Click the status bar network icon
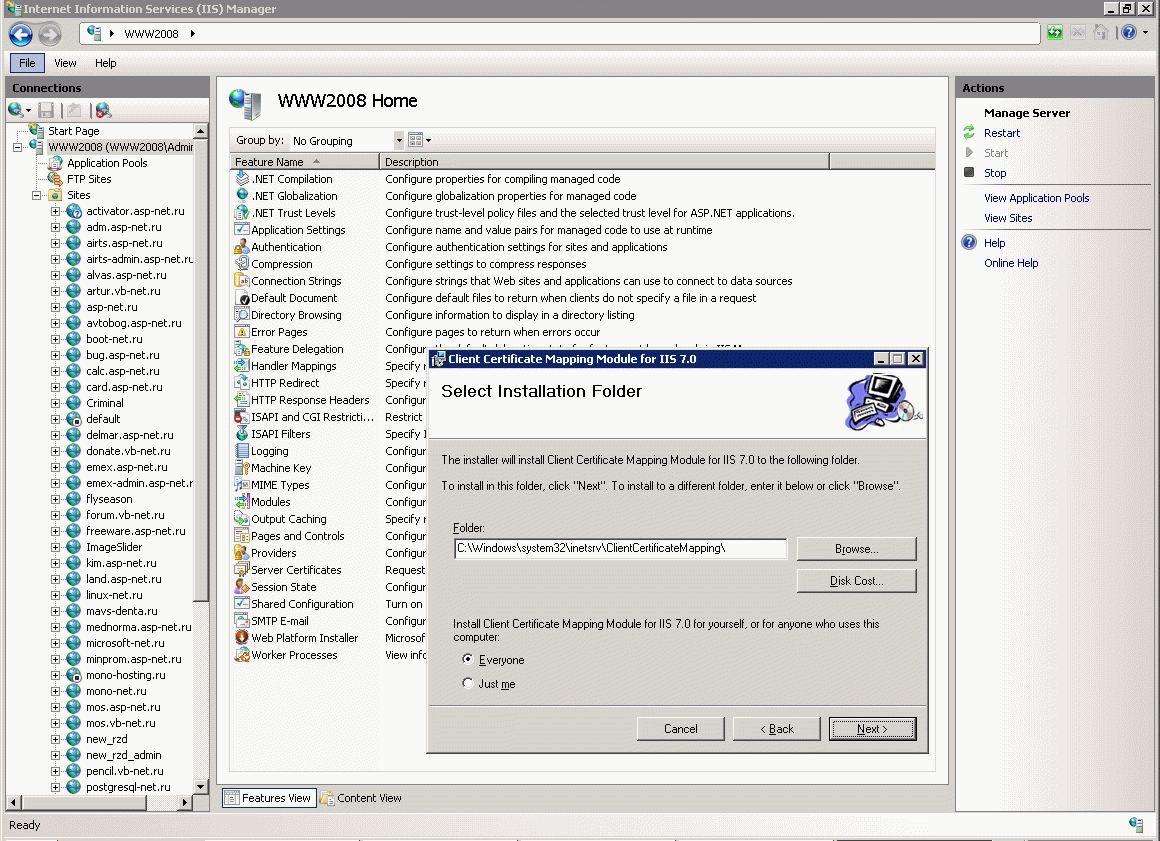The image size is (1160, 841). pos(1136,824)
